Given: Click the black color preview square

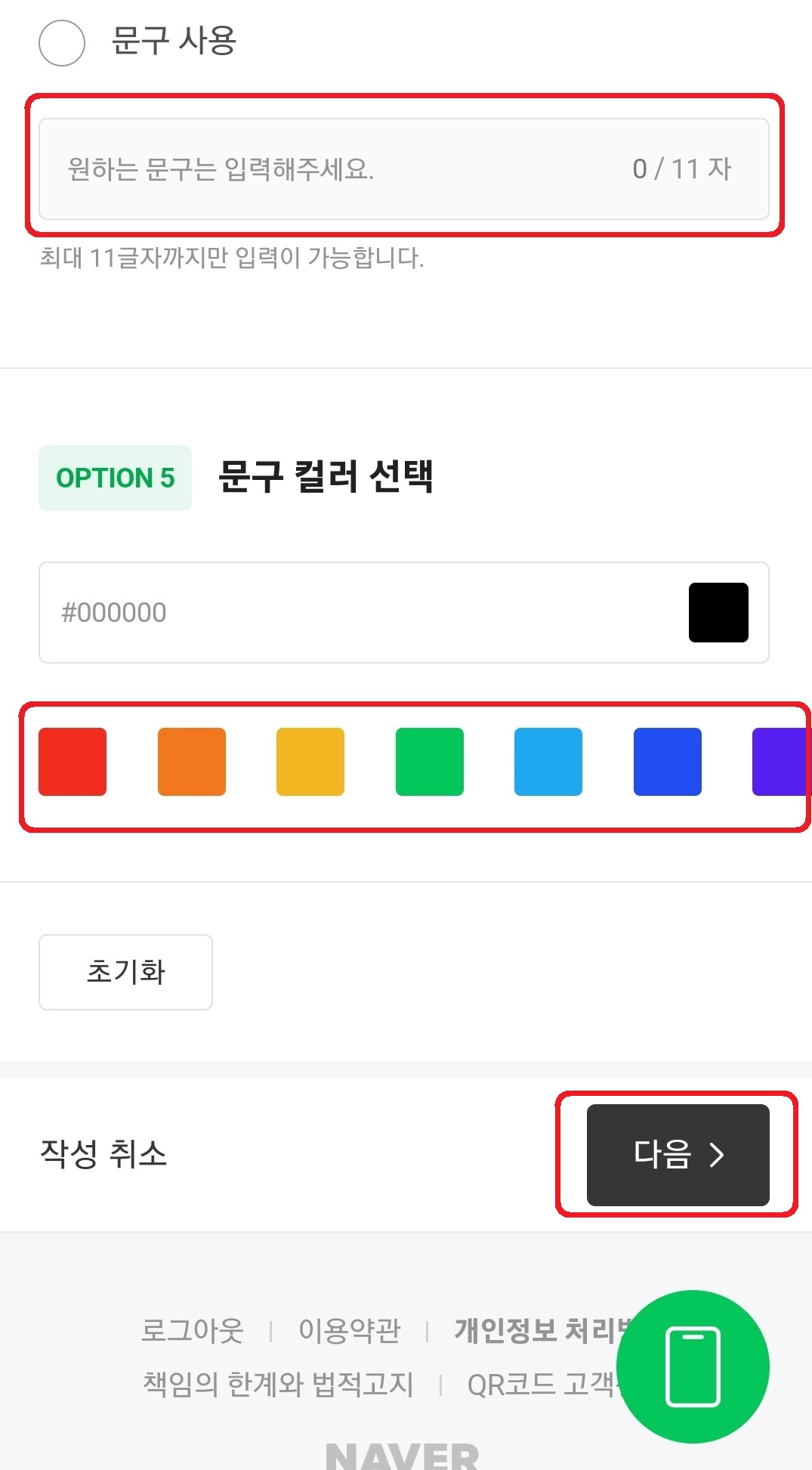Looking at the screenshot, I should (x=717, y=612).
